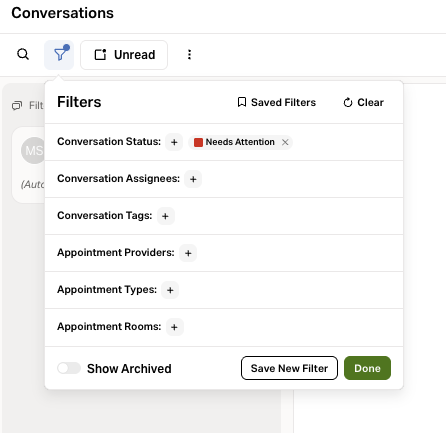
Task: Add an Appointment Rooms filter
Action: pos(174,327)
